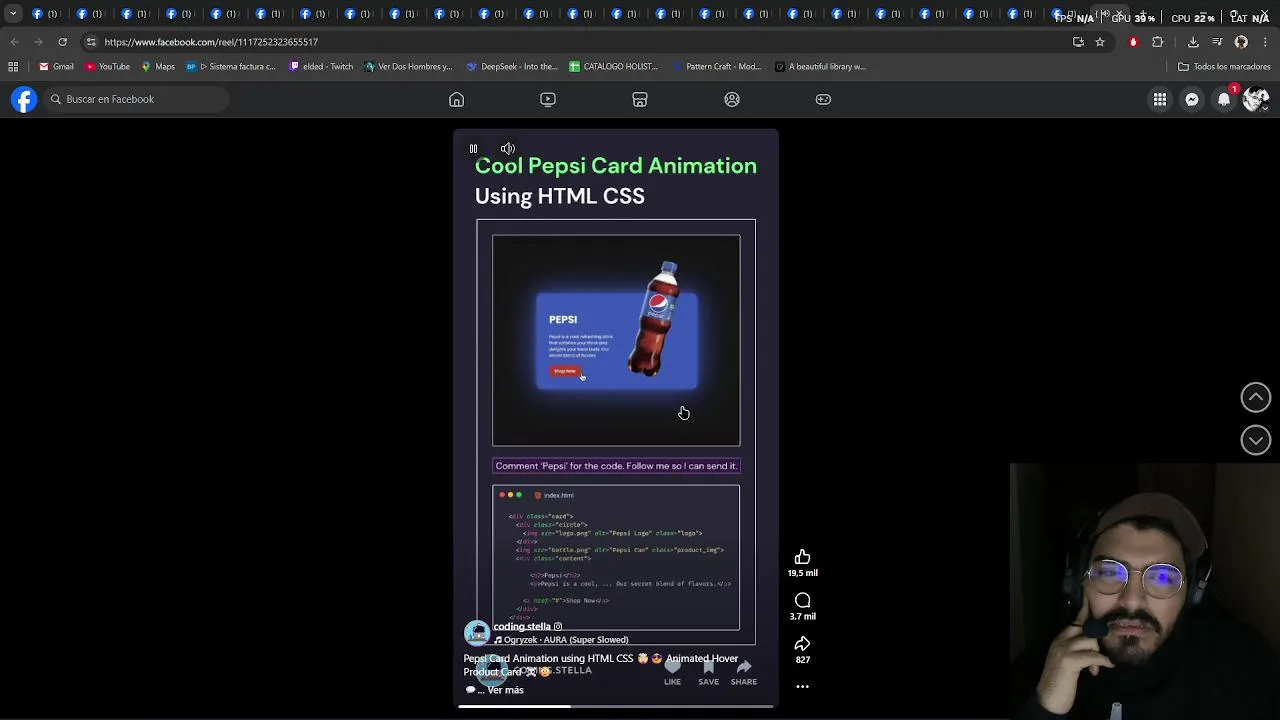Select the facebook.com URL address field
The width and height of the screenshot is (1280, 720).
211,42
